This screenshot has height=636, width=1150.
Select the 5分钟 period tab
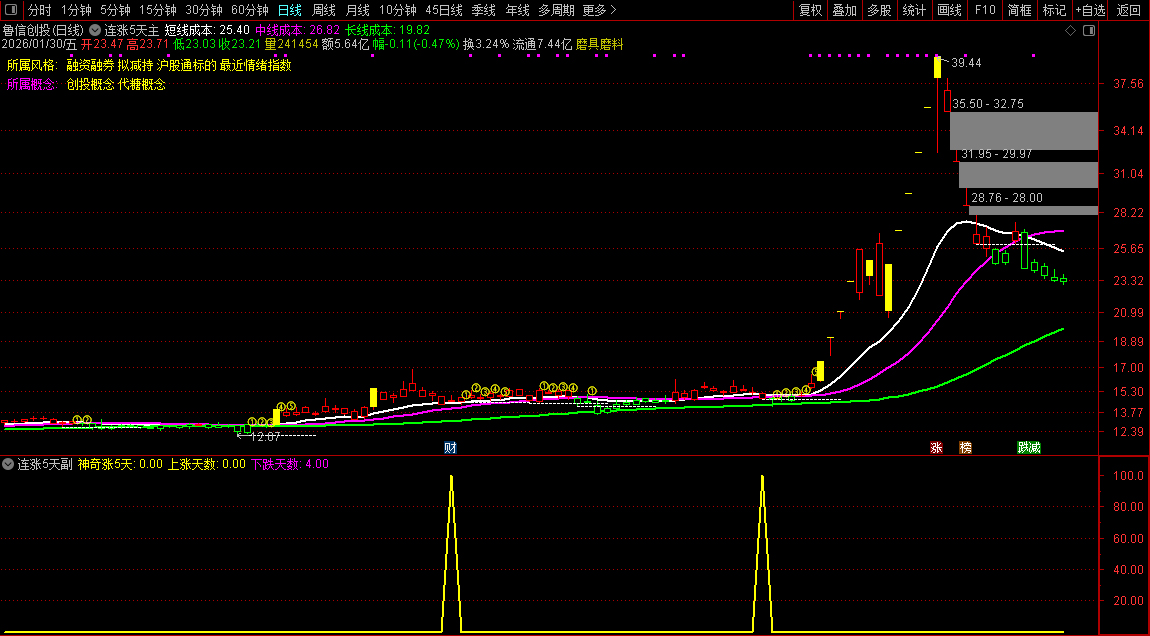pos(115,10)
